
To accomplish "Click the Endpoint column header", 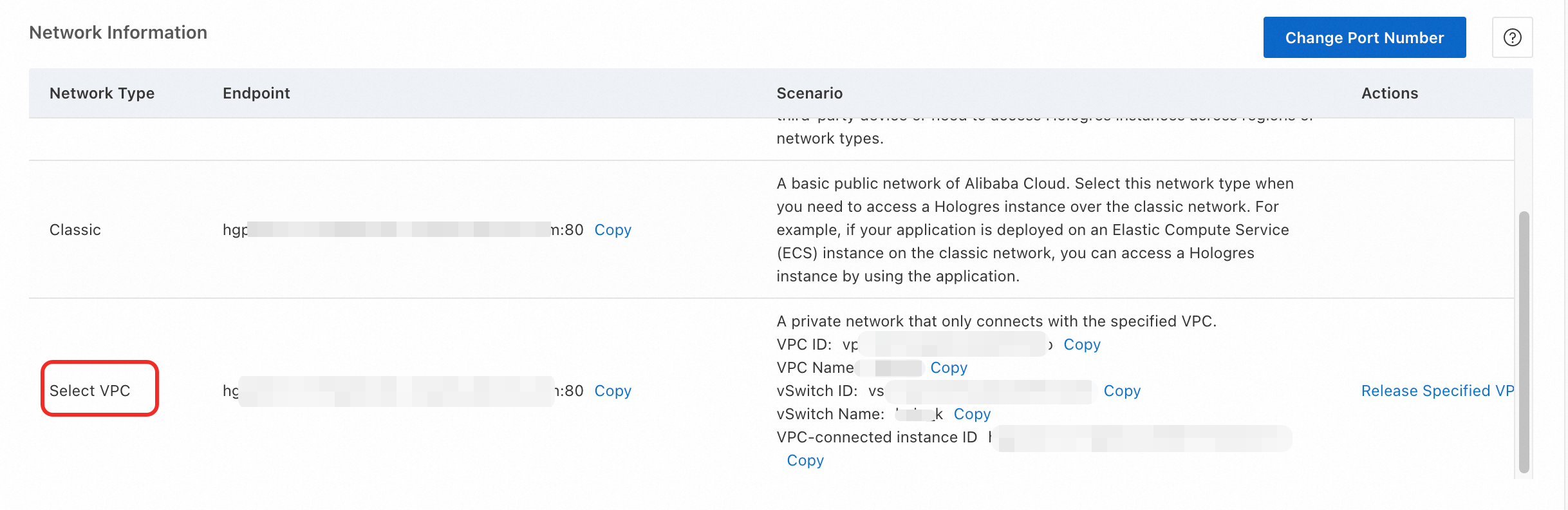I will 256,93.
